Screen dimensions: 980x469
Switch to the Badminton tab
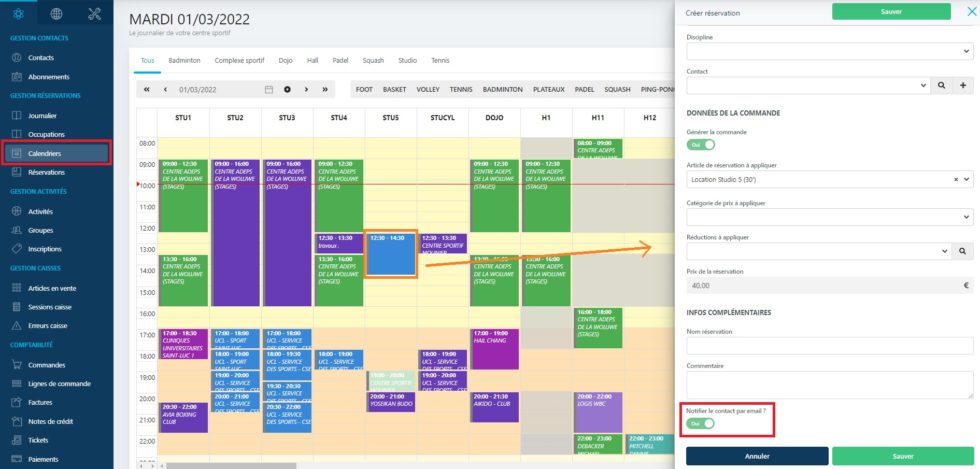point(184,60)
